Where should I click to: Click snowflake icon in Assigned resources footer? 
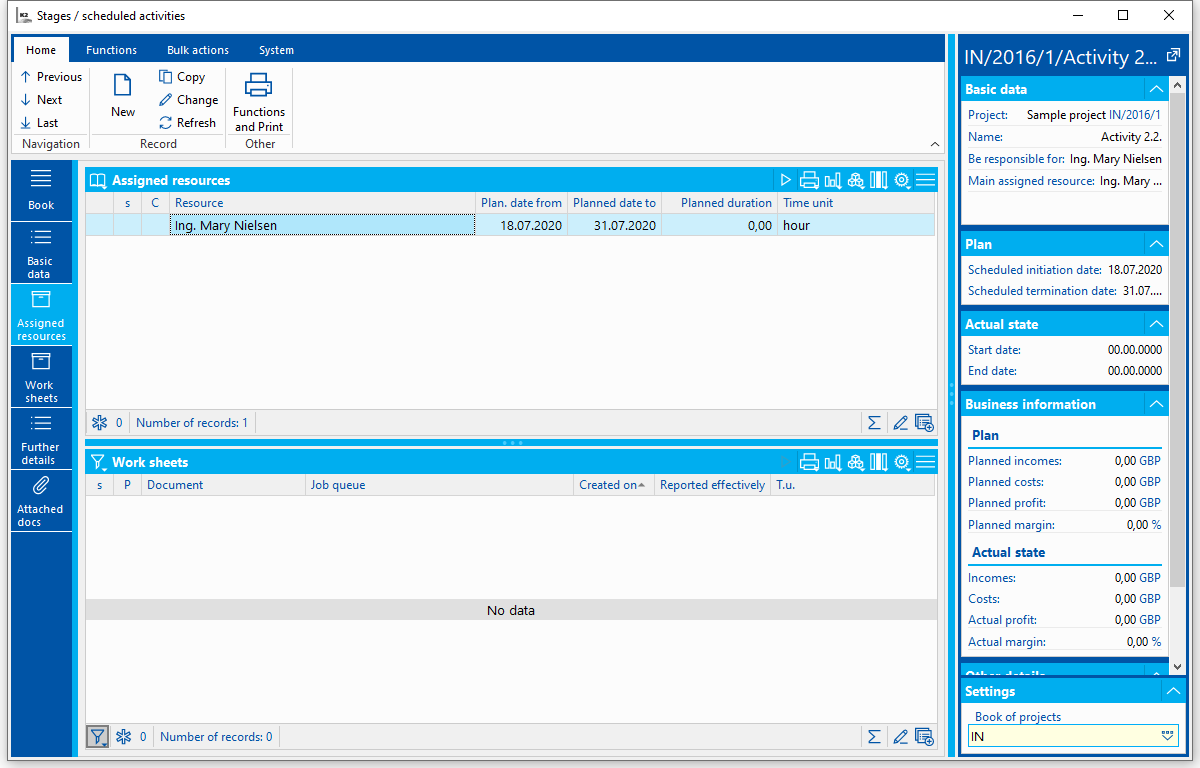(x=99, y=423)
